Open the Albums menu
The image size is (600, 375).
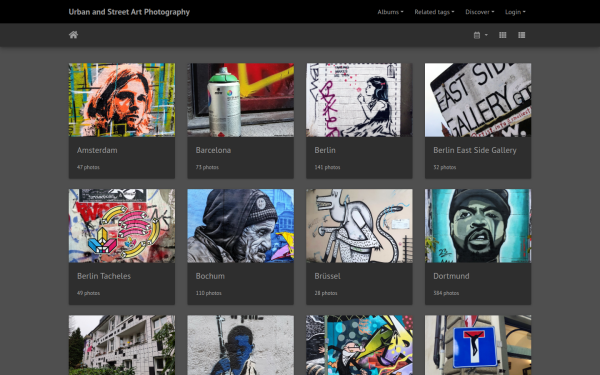[x=390, y=12]
